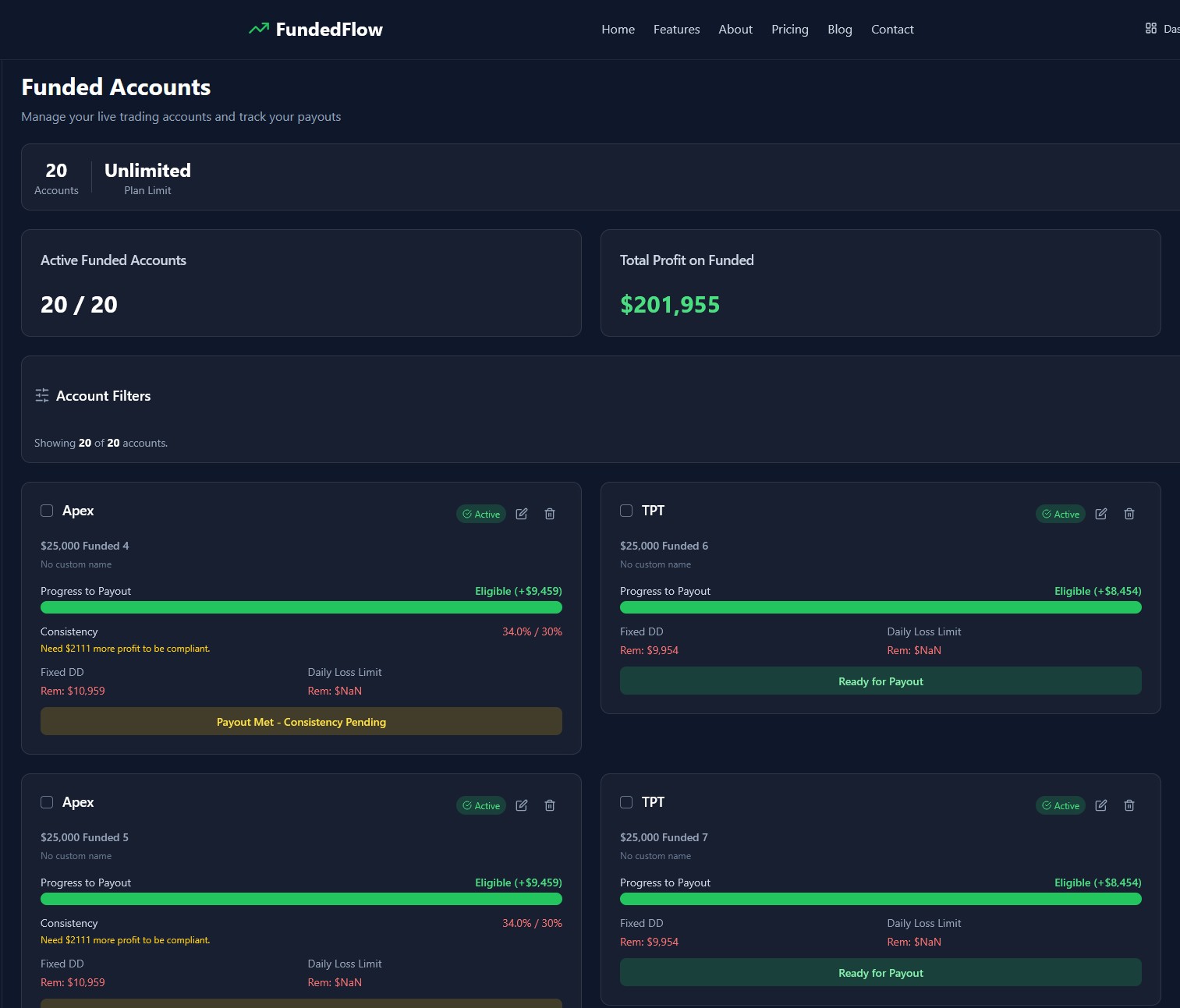Go to the Home nav item
The image size is (1180, 1008).
point(618,29)
